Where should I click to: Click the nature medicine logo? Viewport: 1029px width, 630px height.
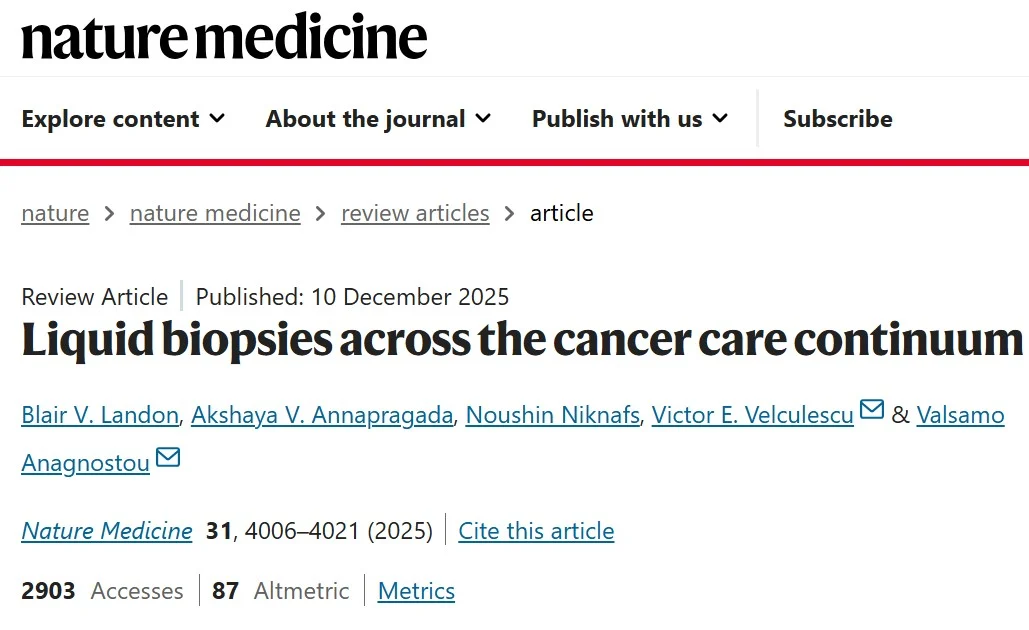(x=224, y=36)
